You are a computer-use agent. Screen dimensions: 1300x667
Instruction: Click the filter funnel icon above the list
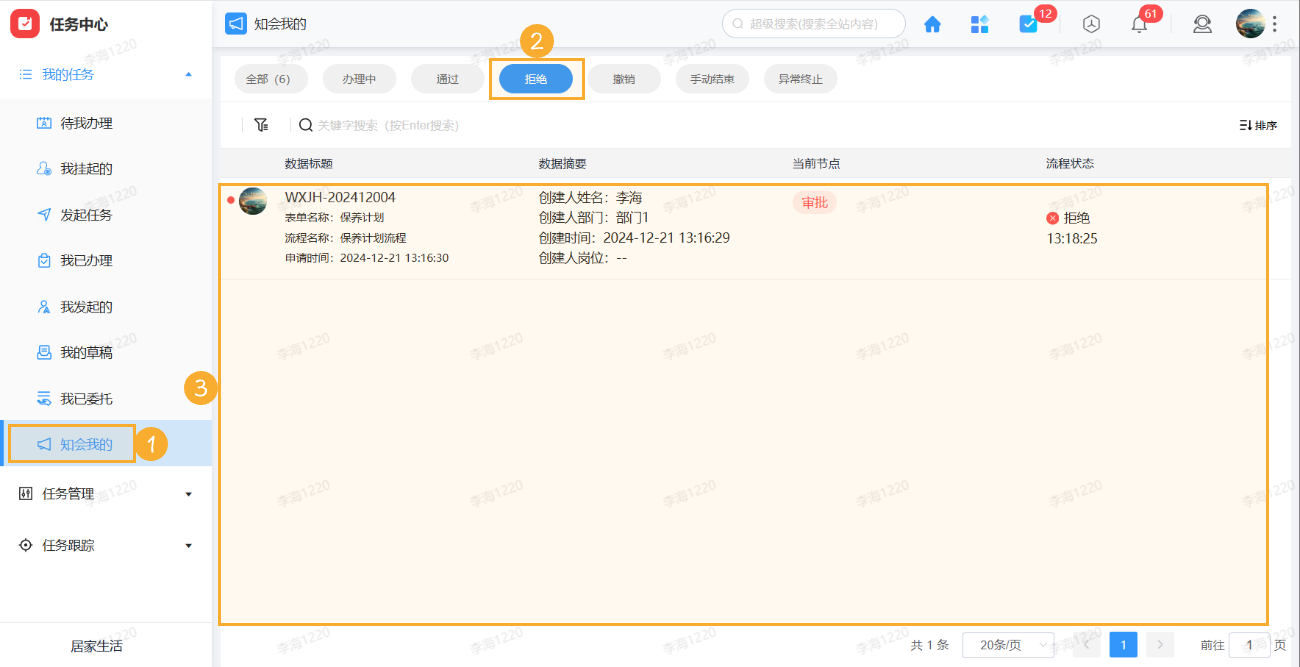point(261,125)
